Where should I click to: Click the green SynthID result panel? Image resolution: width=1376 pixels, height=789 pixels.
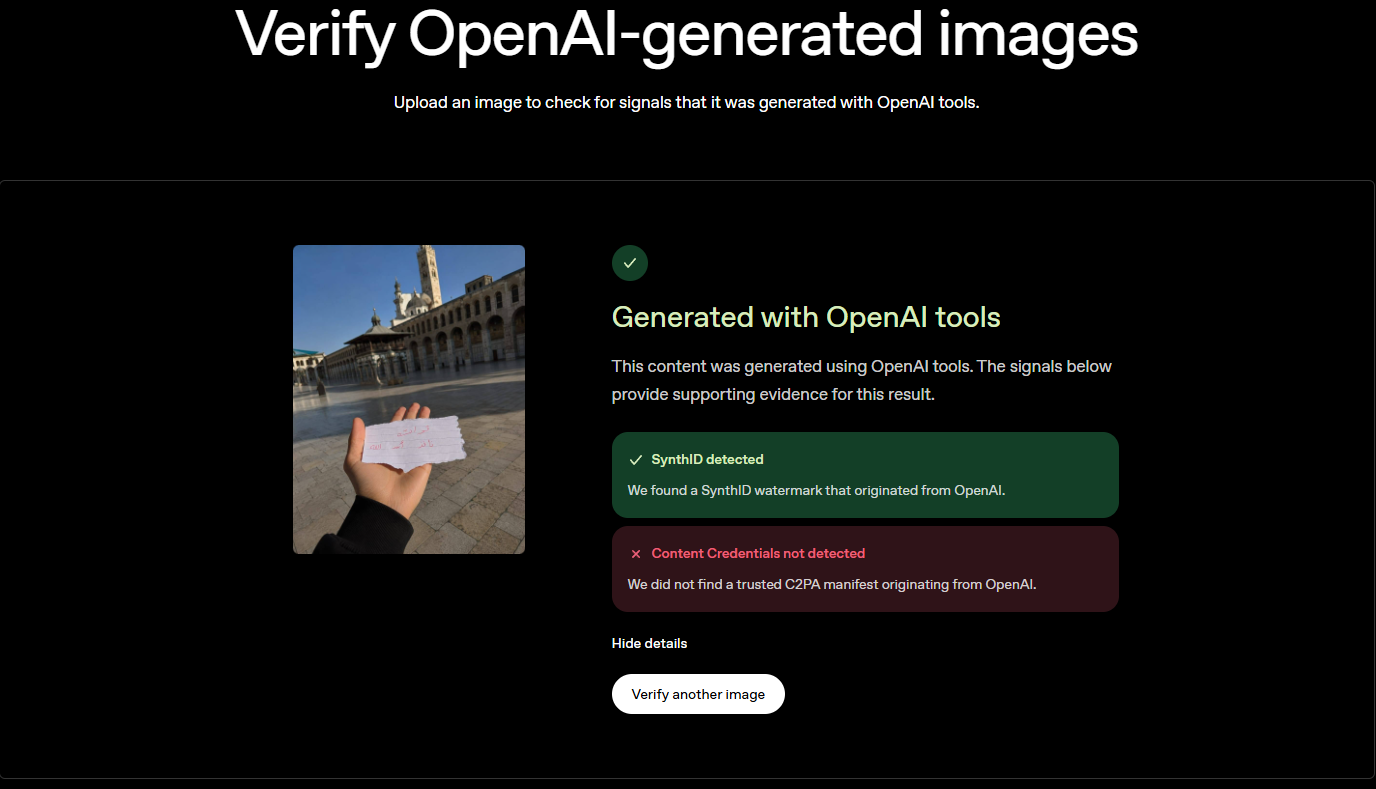865,475
